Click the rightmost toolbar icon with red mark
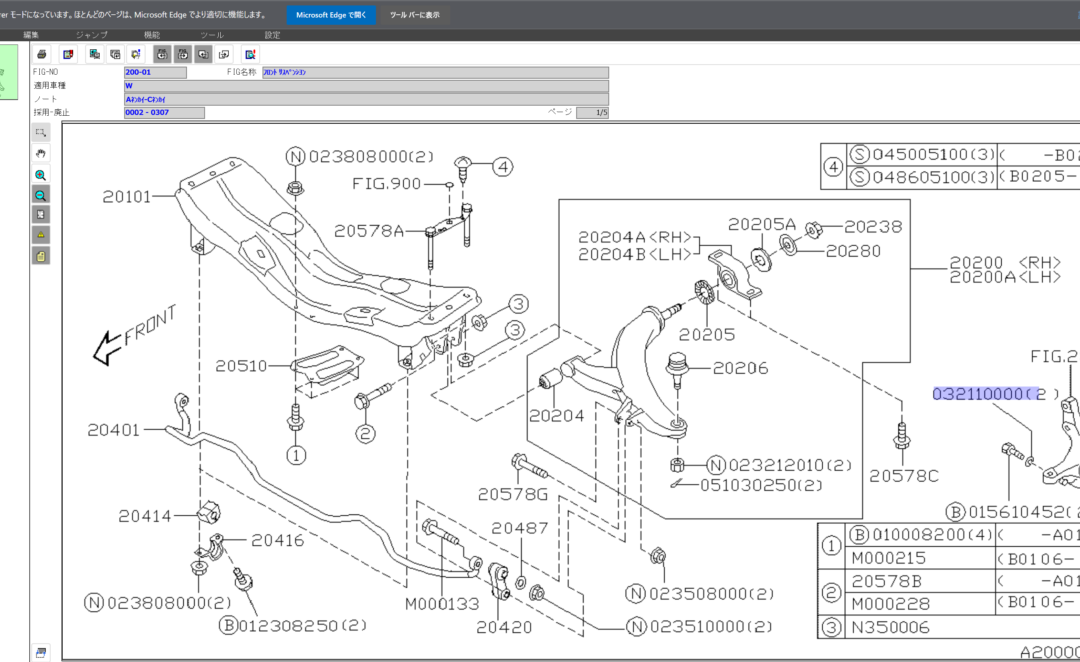The height and width of the screenshot is (662, 1080). (x=250, y=54)
